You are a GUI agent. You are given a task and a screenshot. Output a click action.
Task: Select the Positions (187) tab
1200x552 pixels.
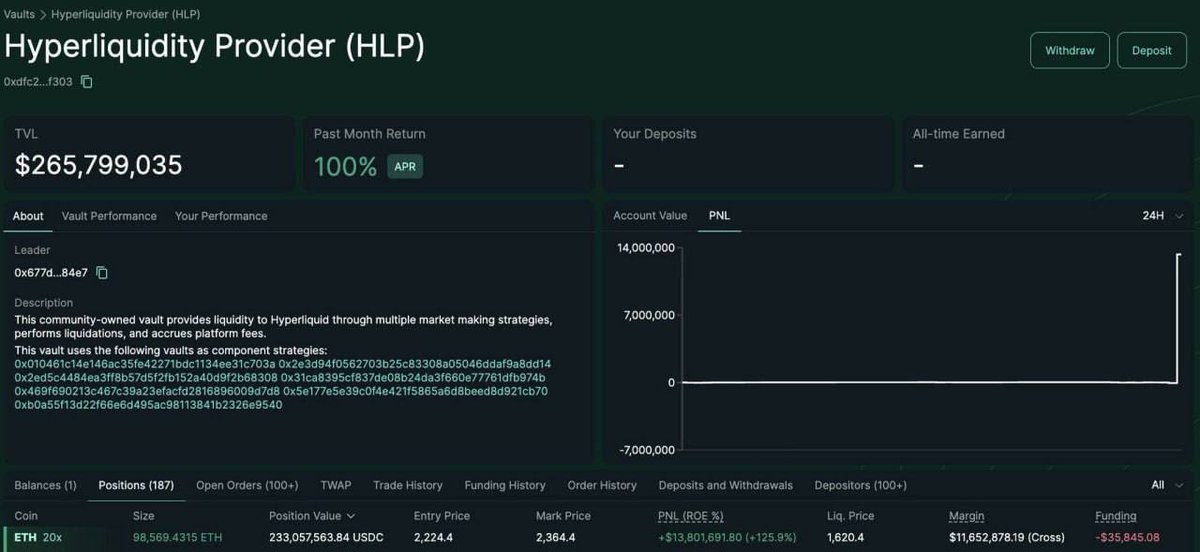tap(136, 485)
